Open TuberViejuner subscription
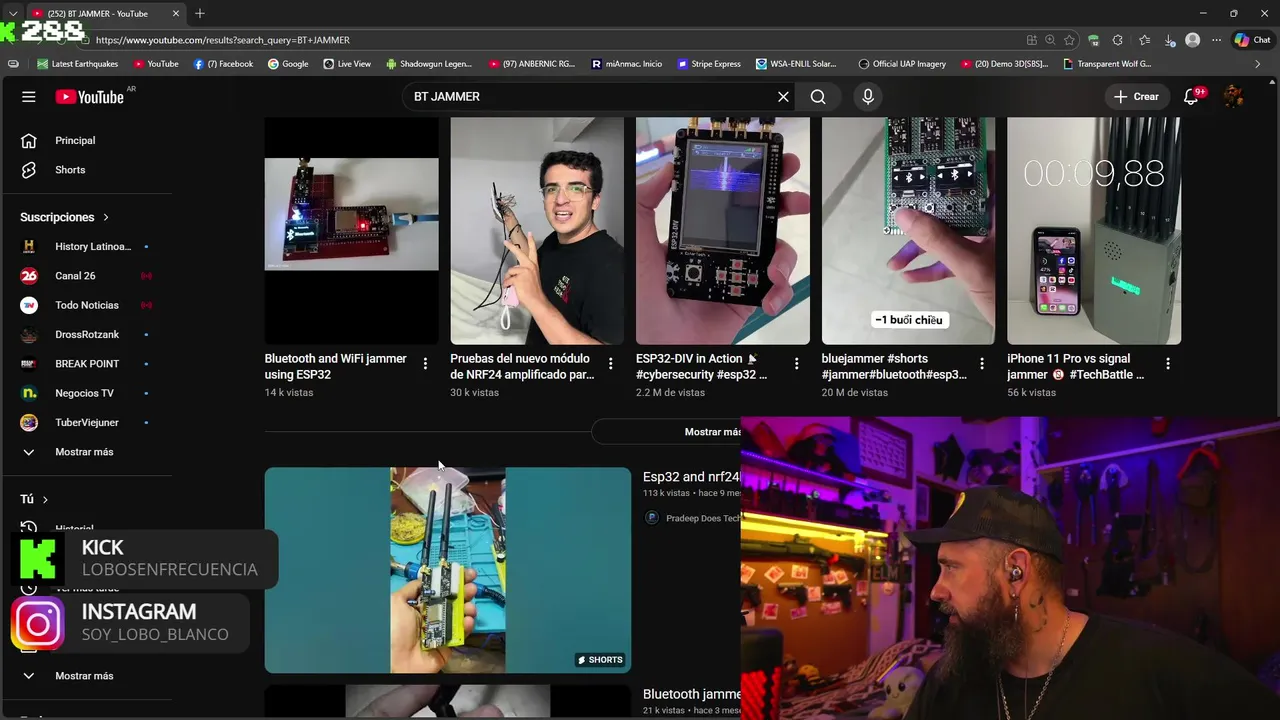 [x=86, y=423]
